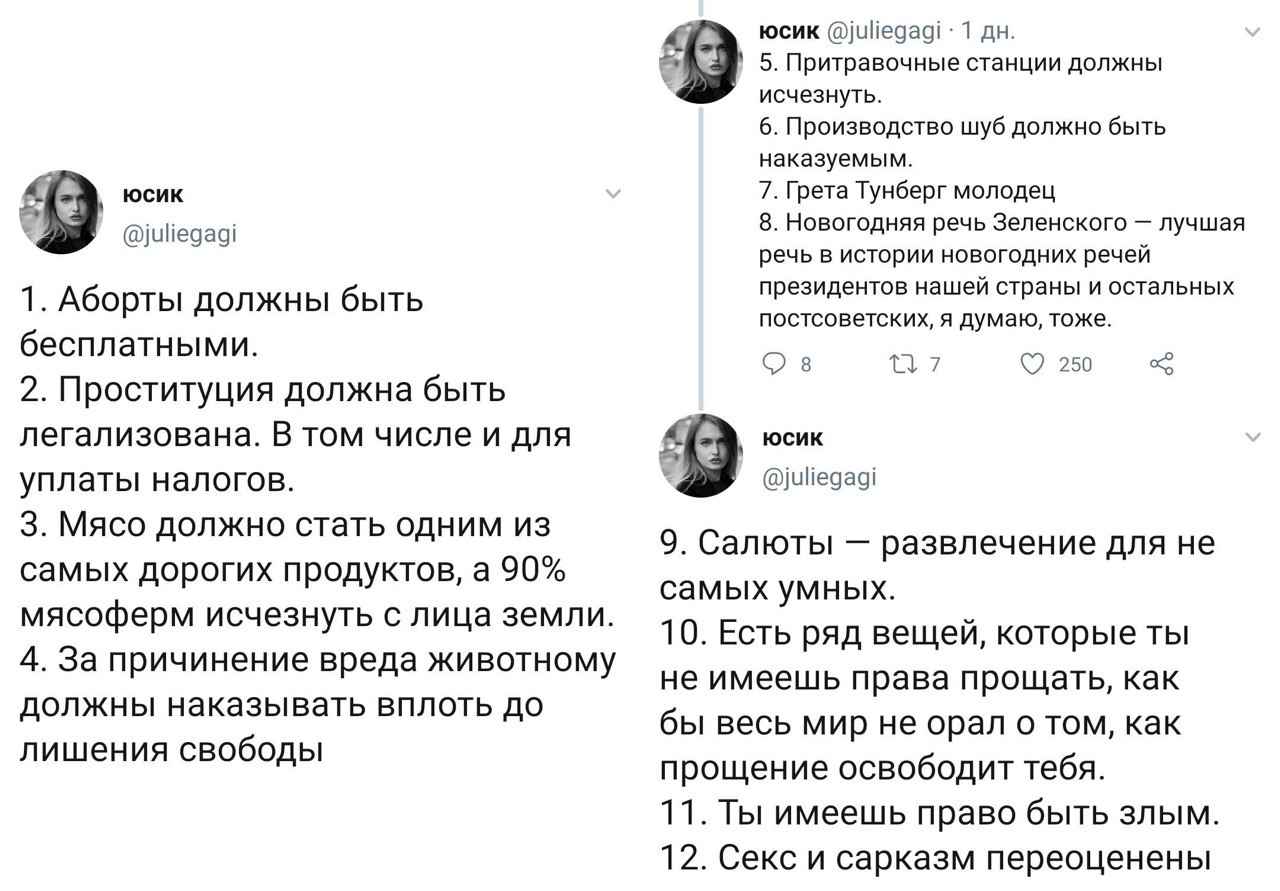
Task: Expand chevron menu on the '1 дн.' tweet
Action: point(1252,34)
